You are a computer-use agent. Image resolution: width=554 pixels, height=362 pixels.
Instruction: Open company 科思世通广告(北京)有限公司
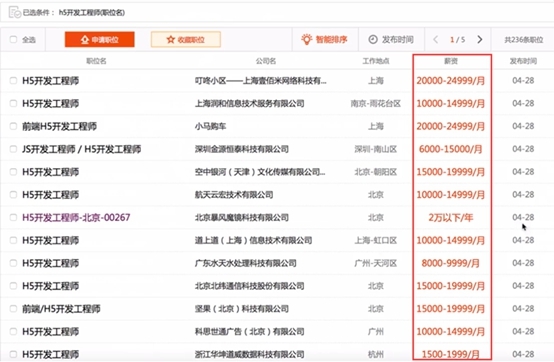coord(249,332)
